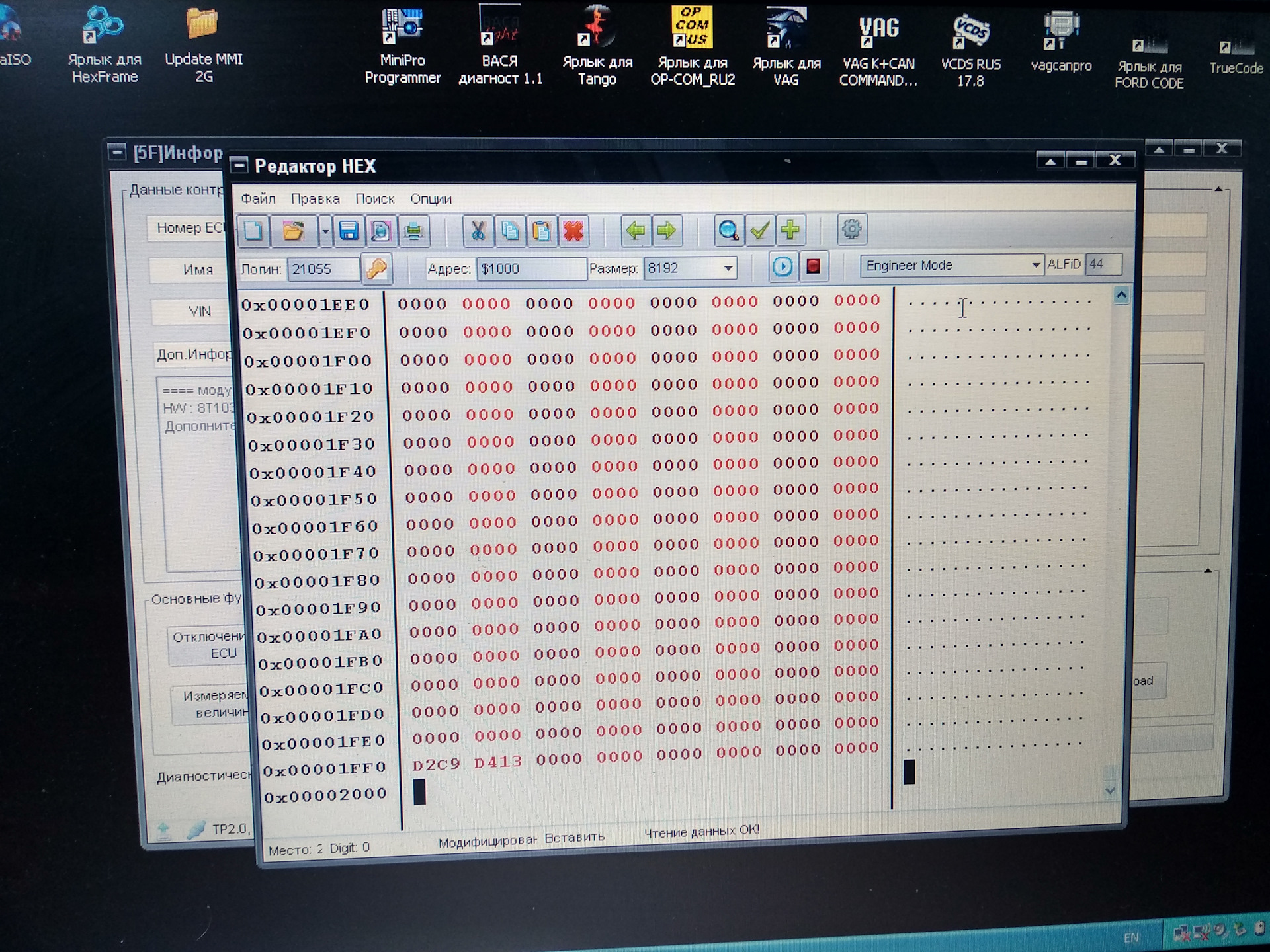Click address 0x00001F80 in the offset column
Viewport: 1270px width, 952px height.
(x=317, y=582)
